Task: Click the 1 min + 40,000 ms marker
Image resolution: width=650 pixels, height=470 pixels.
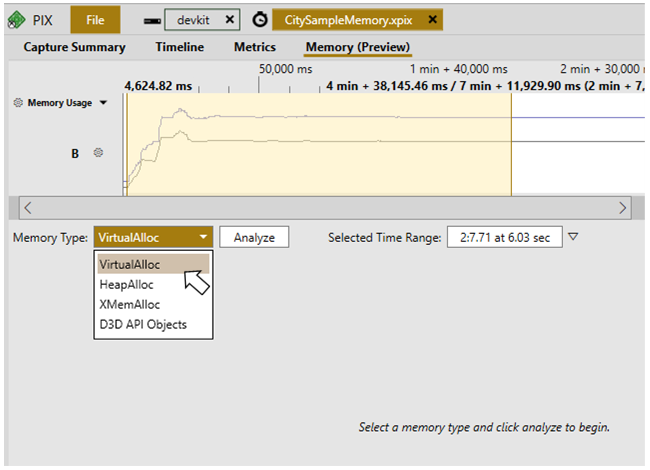Action: (458, 69)
